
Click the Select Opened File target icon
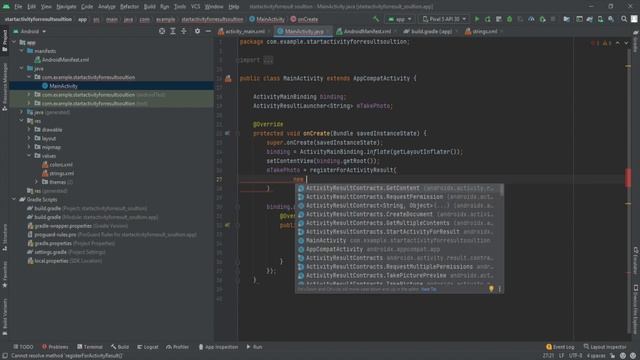tap(162, 31)
